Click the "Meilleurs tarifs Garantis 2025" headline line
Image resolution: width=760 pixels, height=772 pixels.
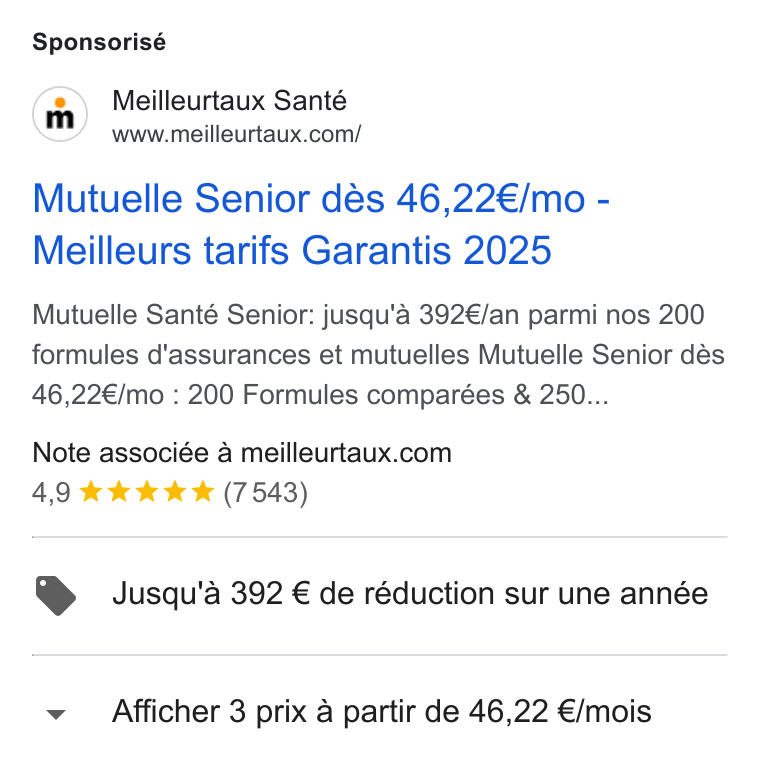(292, 251)
